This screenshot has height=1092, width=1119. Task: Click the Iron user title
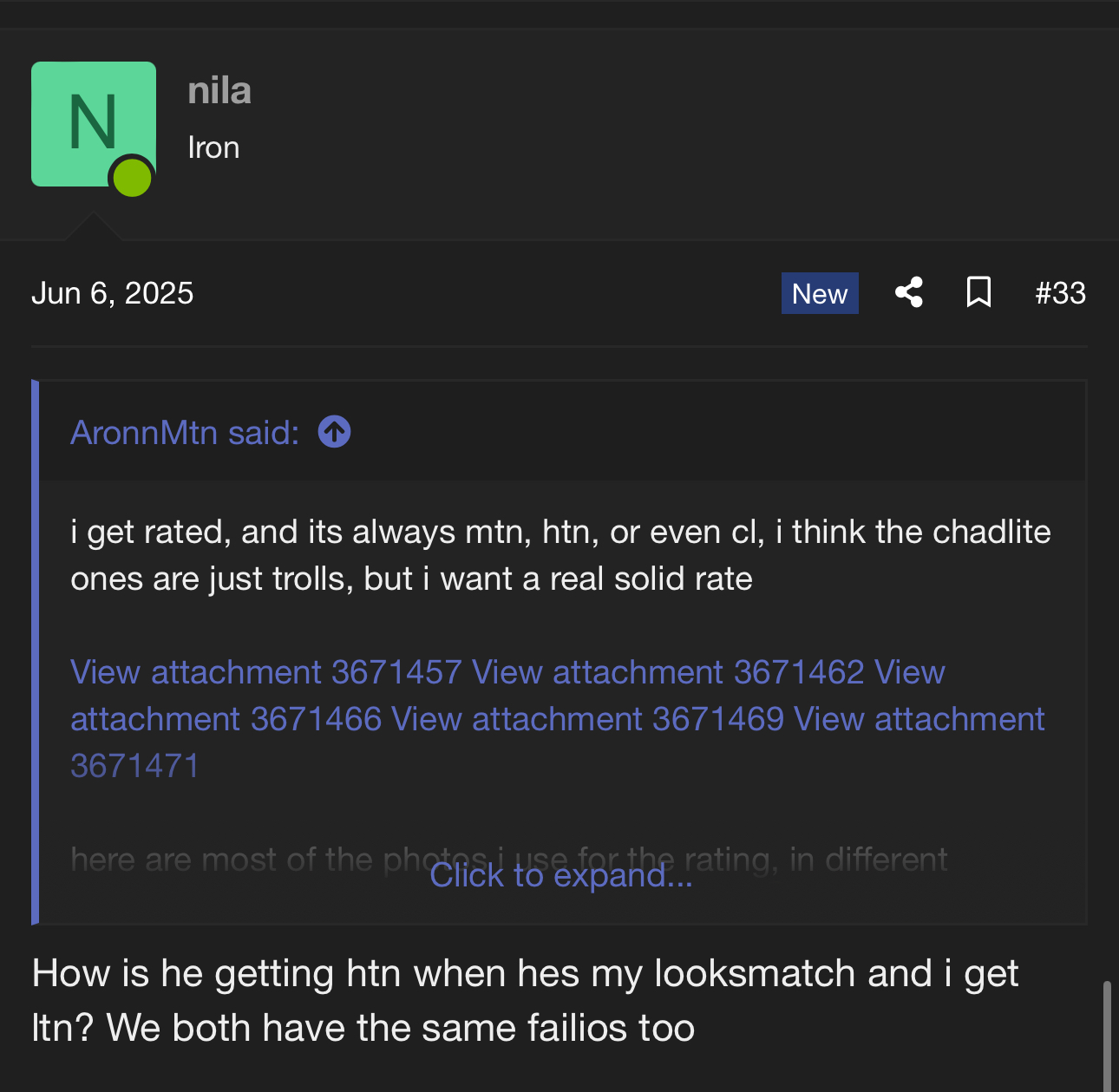pyautogui.click(x=213, y=147)
